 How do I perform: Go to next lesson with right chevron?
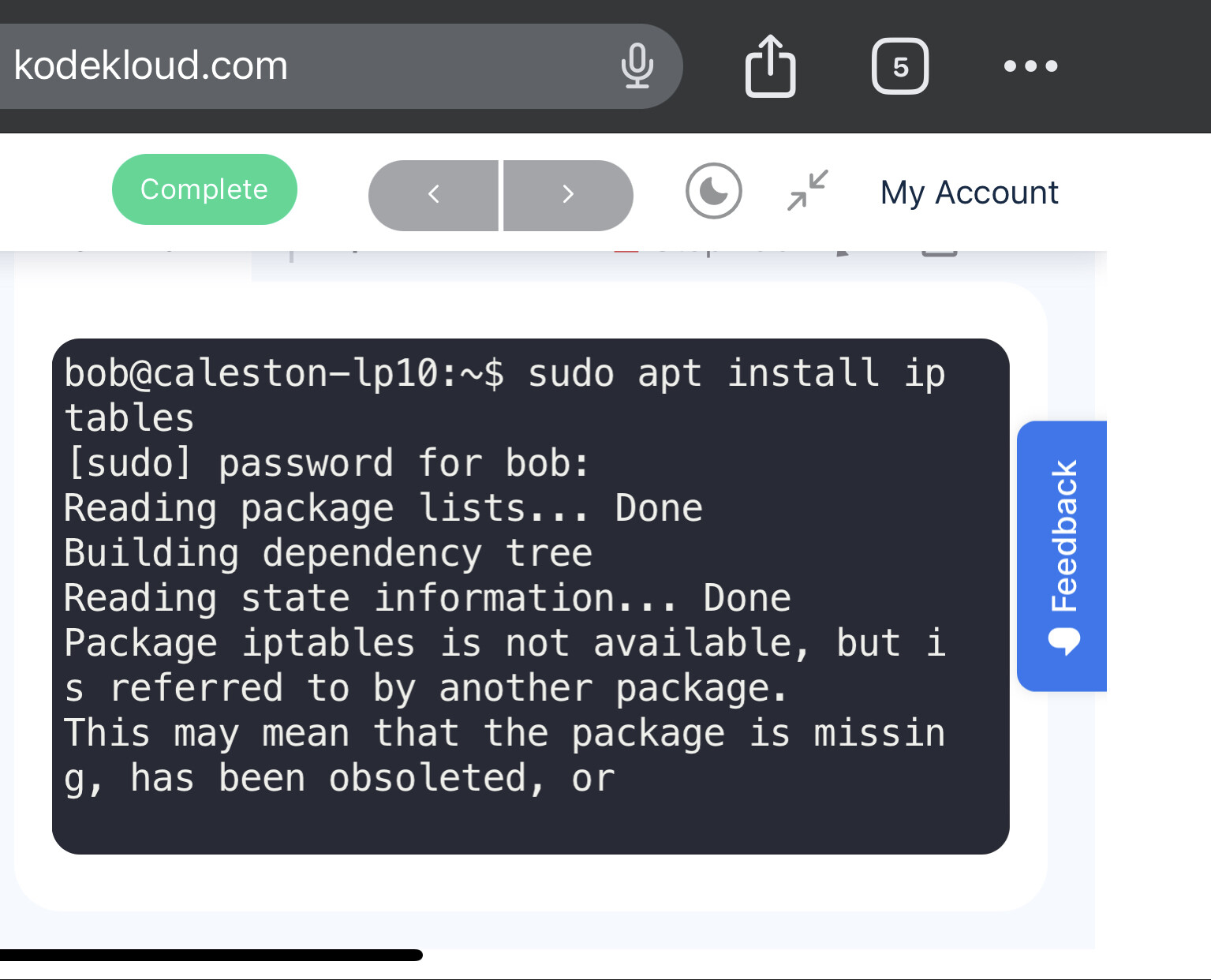568,195
